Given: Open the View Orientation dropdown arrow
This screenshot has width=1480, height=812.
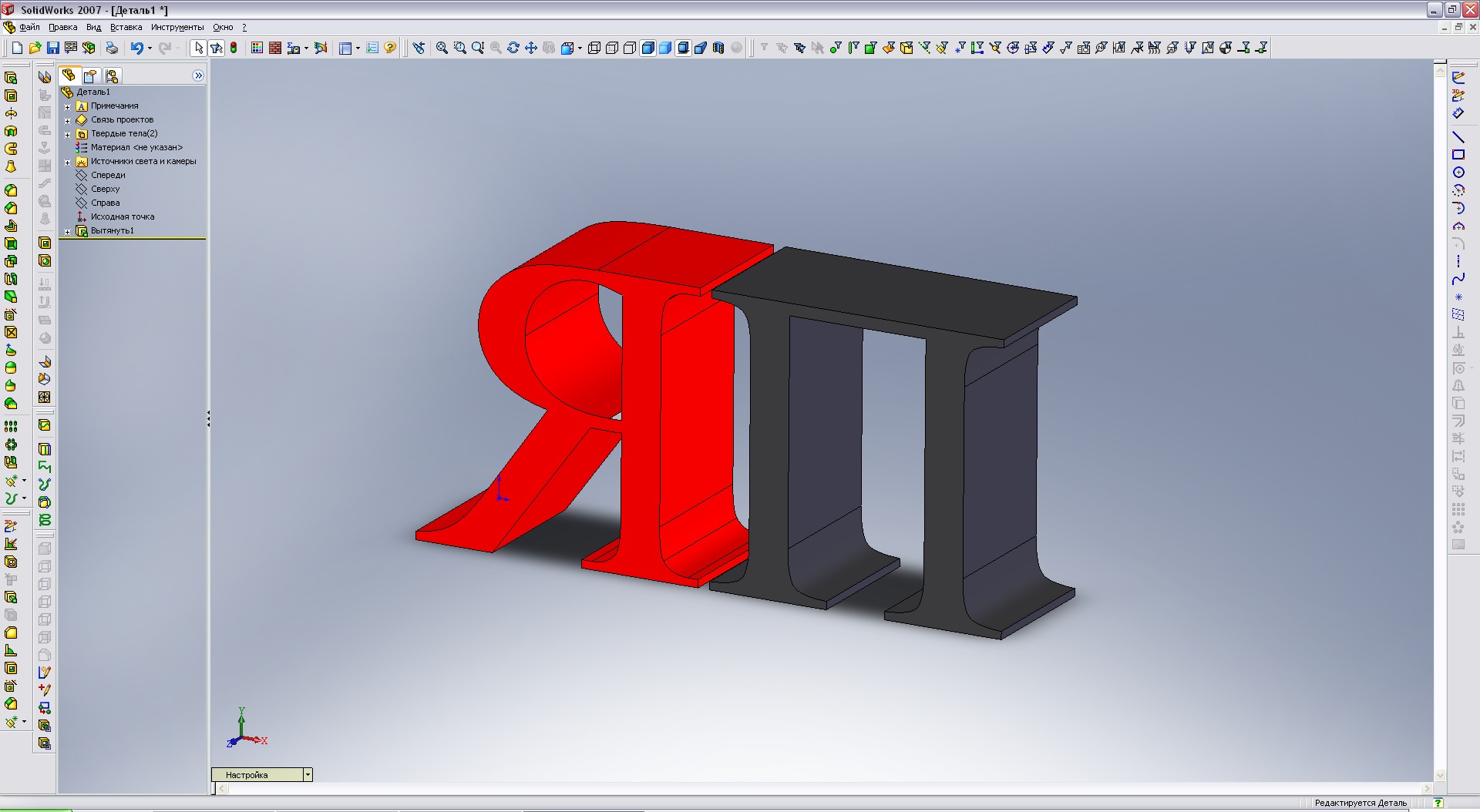Looking at the screenshot, I should (x=580, y=48).
